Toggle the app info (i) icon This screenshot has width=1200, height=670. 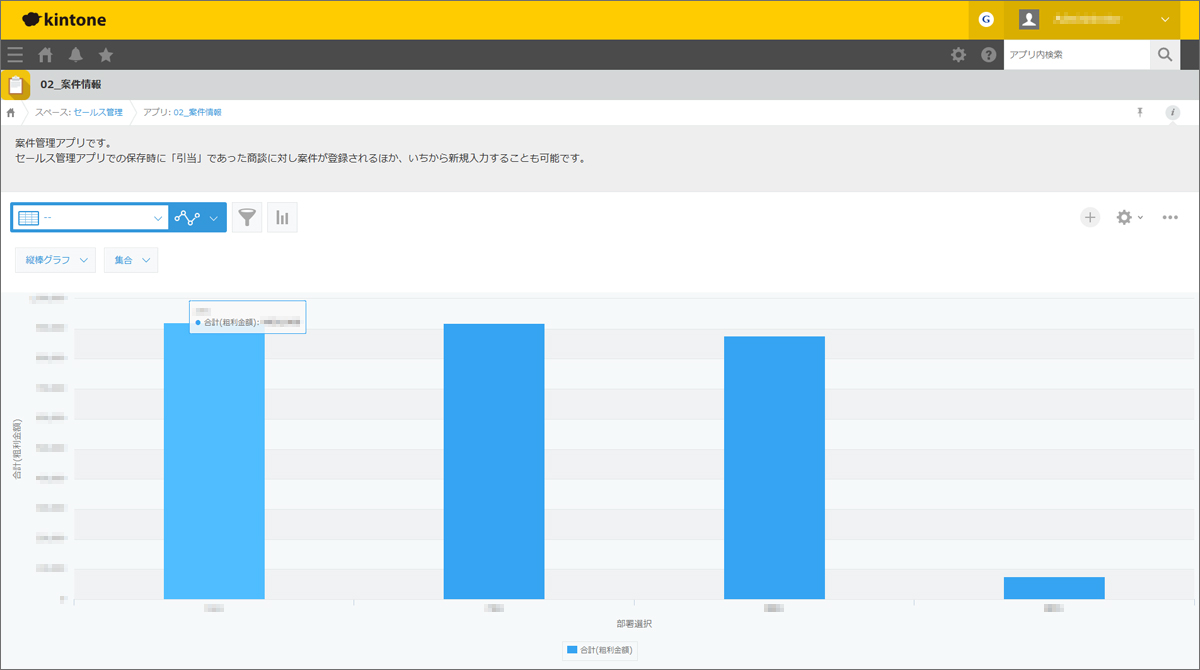(x=1172, y=112)
